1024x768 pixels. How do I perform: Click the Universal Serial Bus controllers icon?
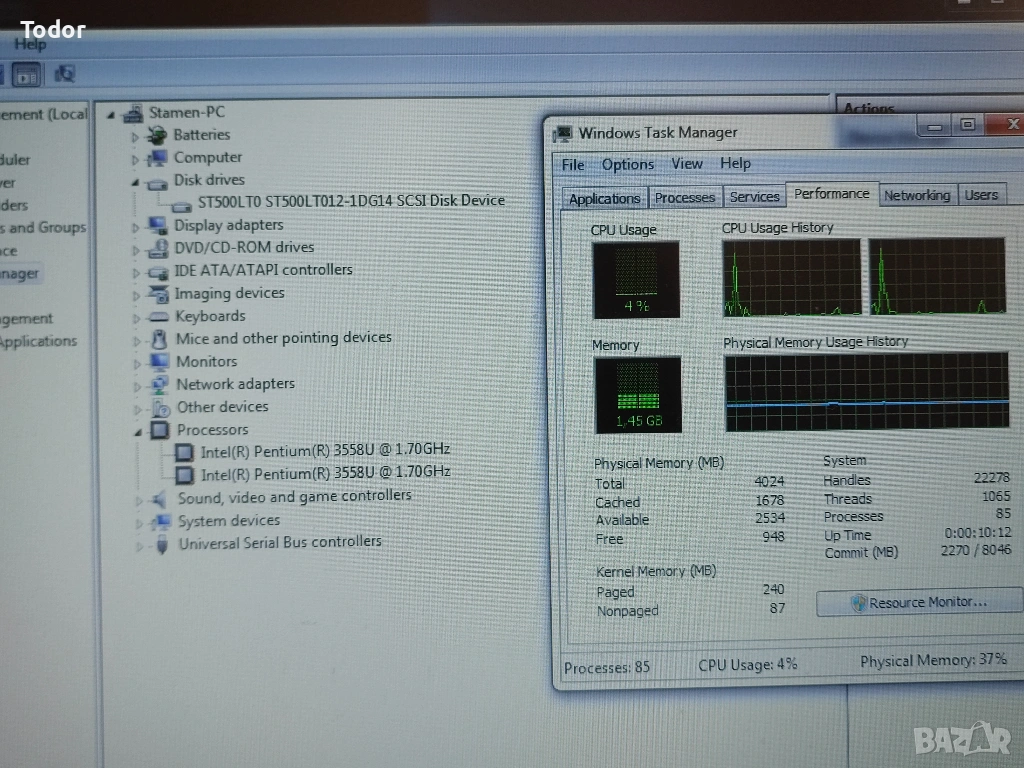[x=161, y=545]
